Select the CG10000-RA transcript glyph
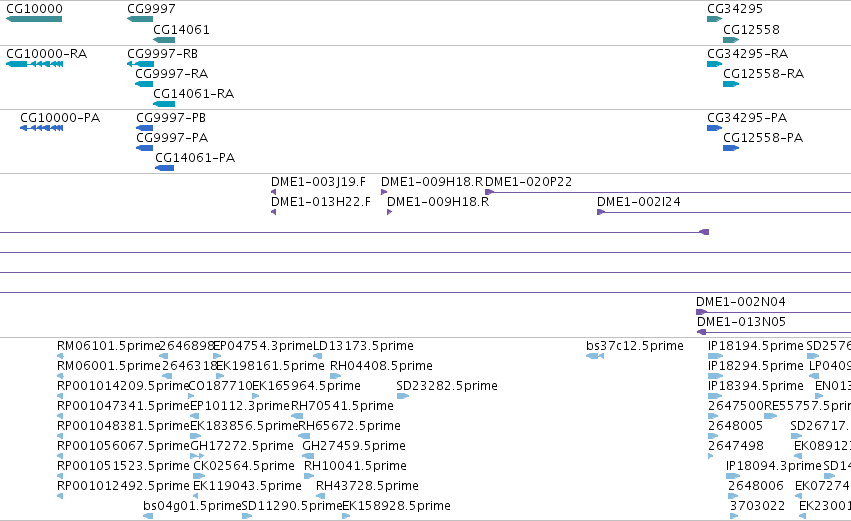The width and height of the screenshot is (851, 521). [x=34, y=64]
